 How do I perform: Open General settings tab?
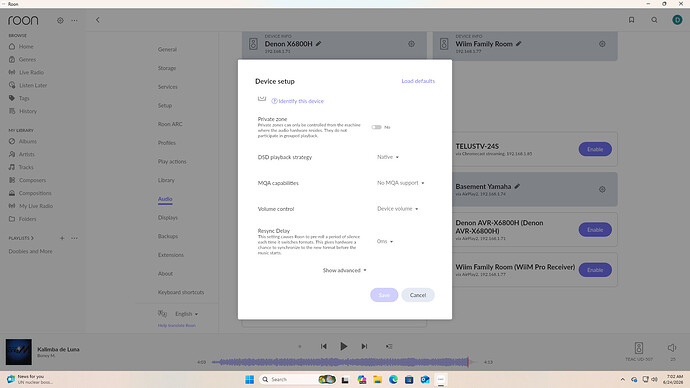167,50
